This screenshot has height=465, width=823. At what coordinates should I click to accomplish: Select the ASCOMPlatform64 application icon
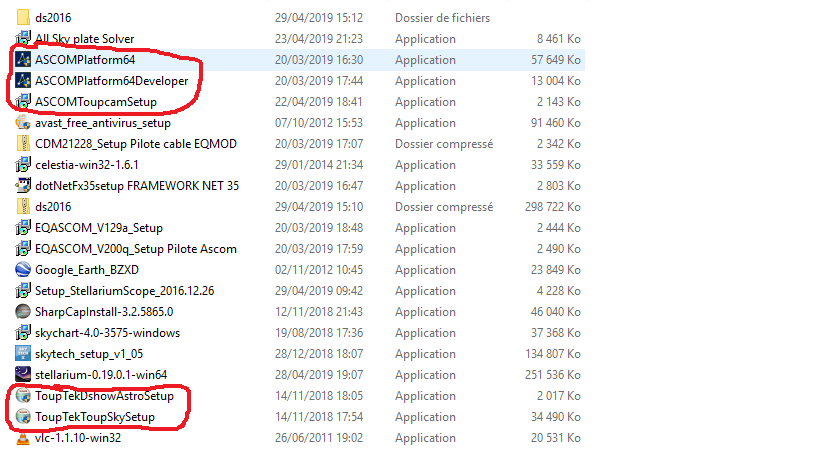point(24,60)
